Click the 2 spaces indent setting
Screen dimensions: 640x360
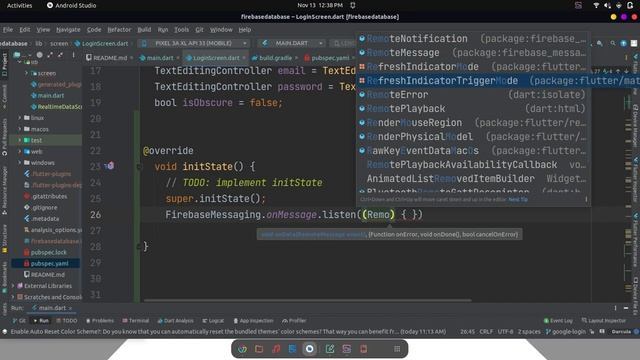[x=529, y=332]
